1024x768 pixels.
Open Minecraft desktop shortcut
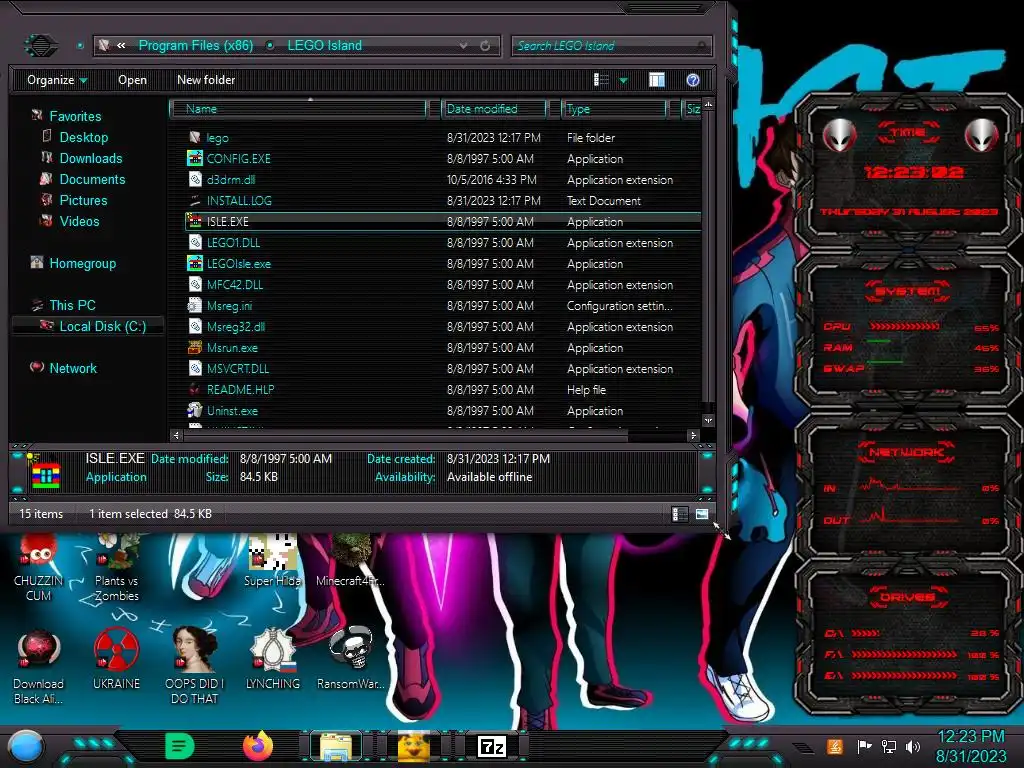click(351, 562)
